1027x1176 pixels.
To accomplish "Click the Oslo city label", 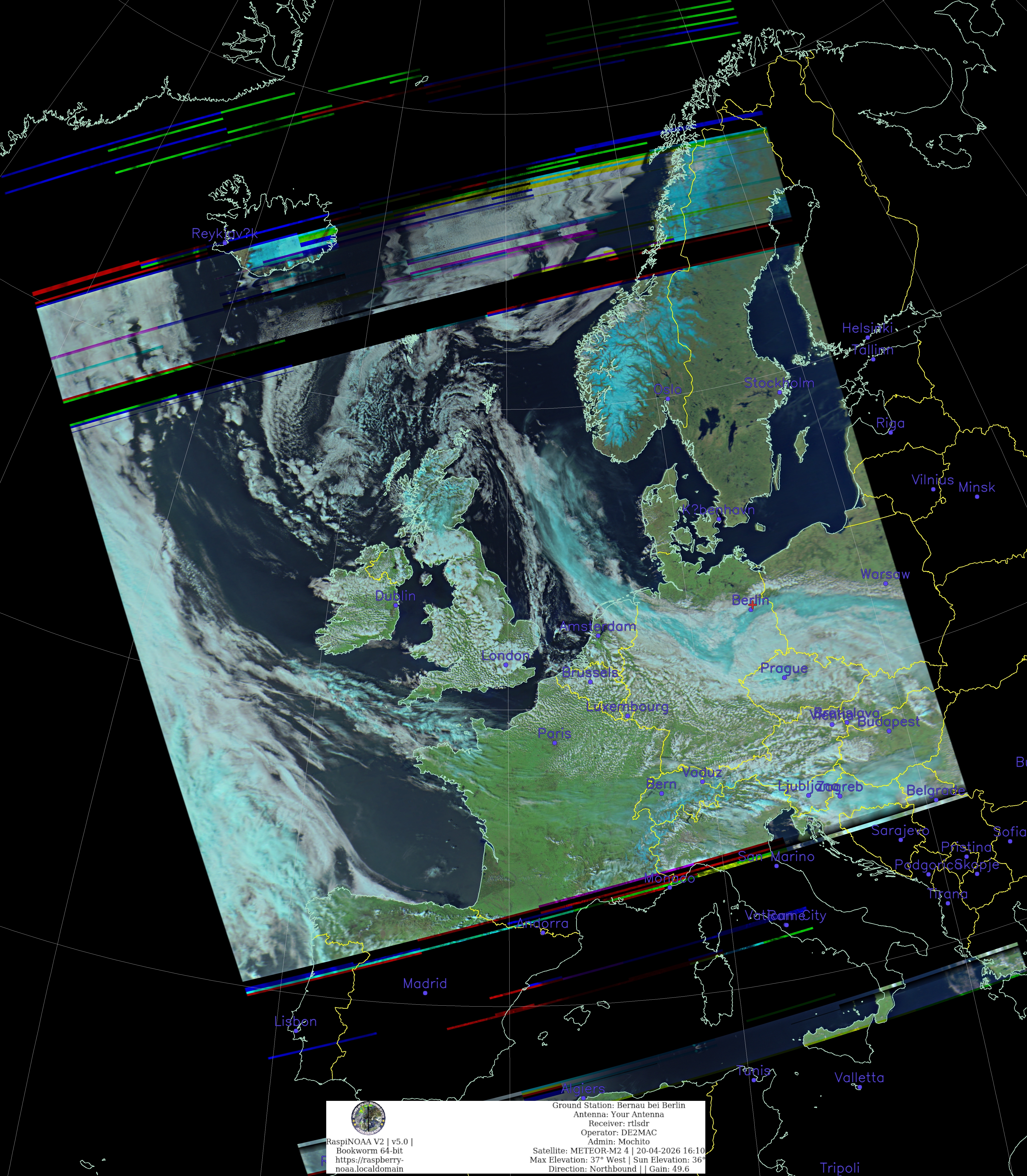I will [668, 390].
